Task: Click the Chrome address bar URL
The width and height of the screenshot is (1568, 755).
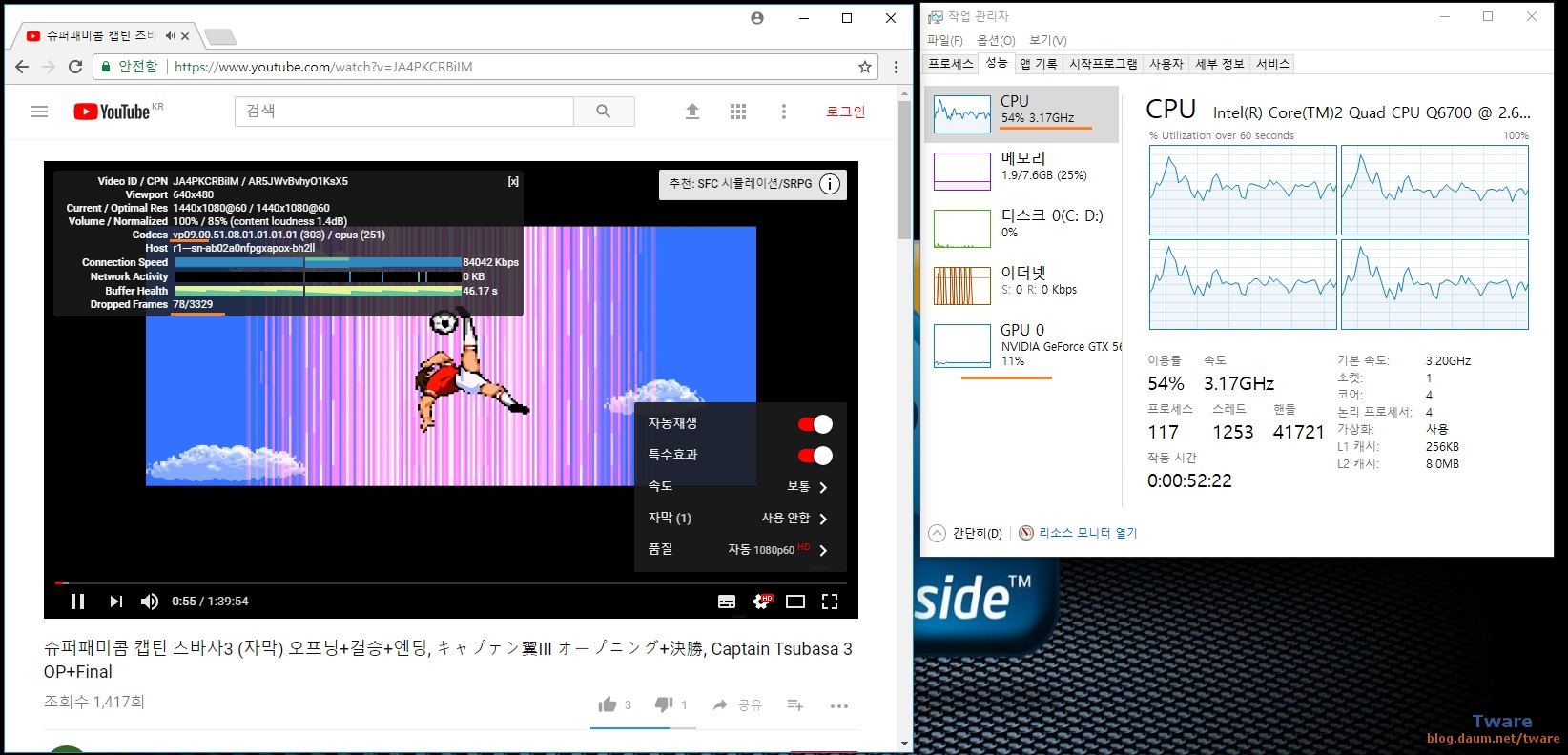Action: pyautogui.click(x=323, y=67)
